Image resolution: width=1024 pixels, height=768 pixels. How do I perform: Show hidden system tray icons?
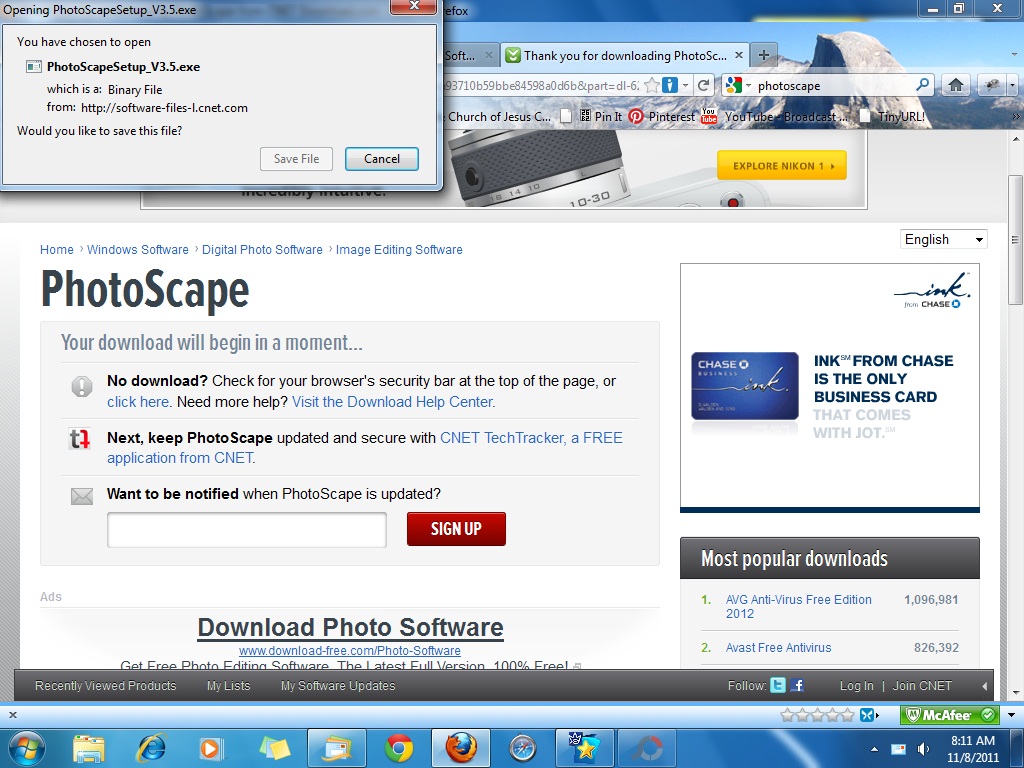[x=874, y=749]
